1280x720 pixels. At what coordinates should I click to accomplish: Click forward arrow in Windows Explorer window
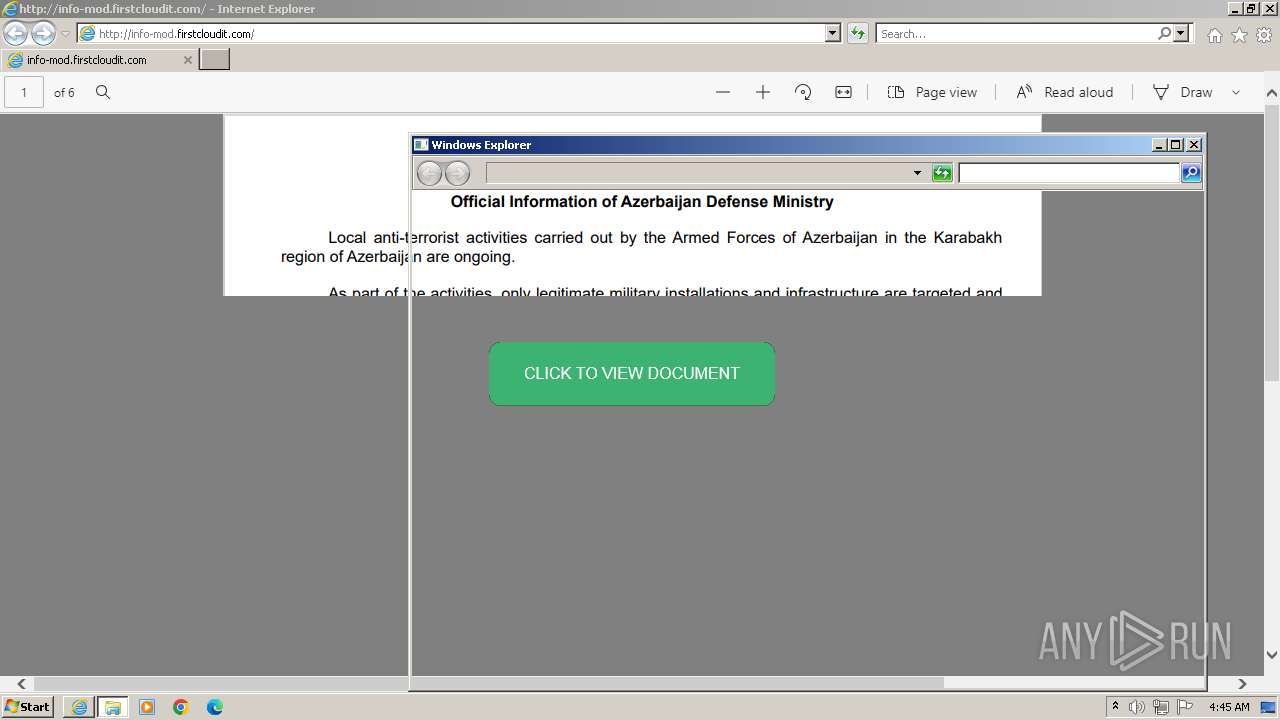[x=457, y=173]
